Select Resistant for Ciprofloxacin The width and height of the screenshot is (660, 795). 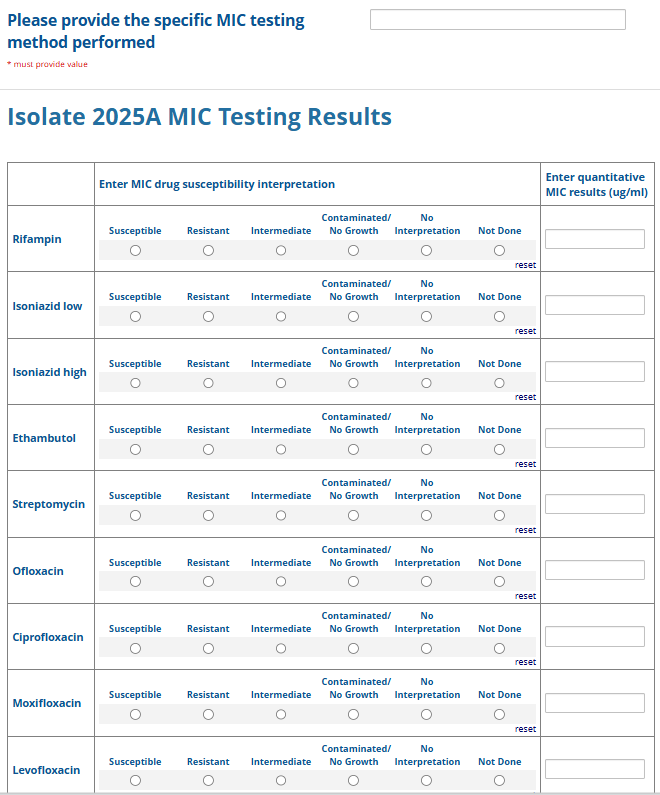(x=208, y=648)
